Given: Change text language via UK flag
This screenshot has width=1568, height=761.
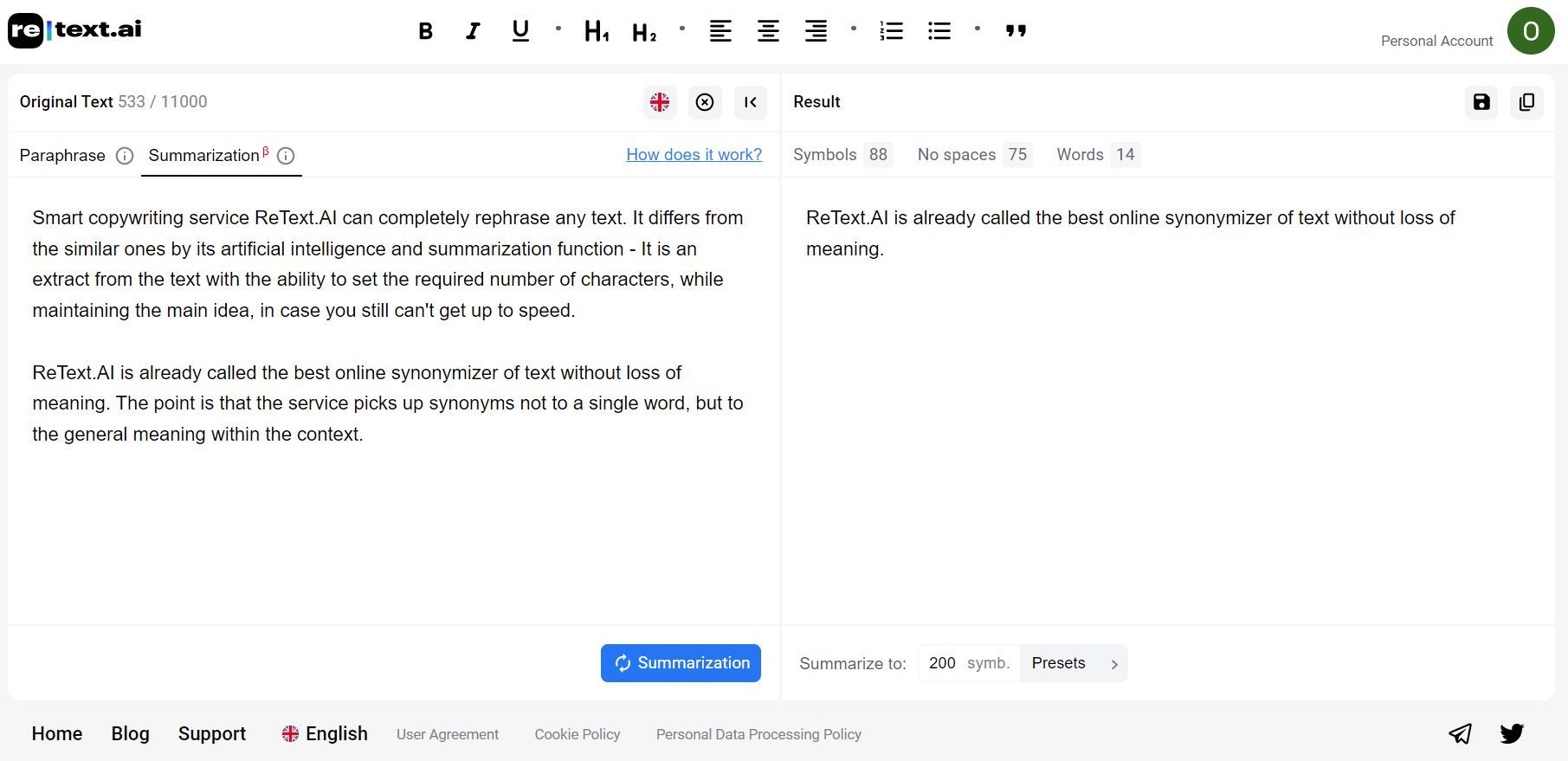Looking at the screenshot, I should [x=660, y=102].
